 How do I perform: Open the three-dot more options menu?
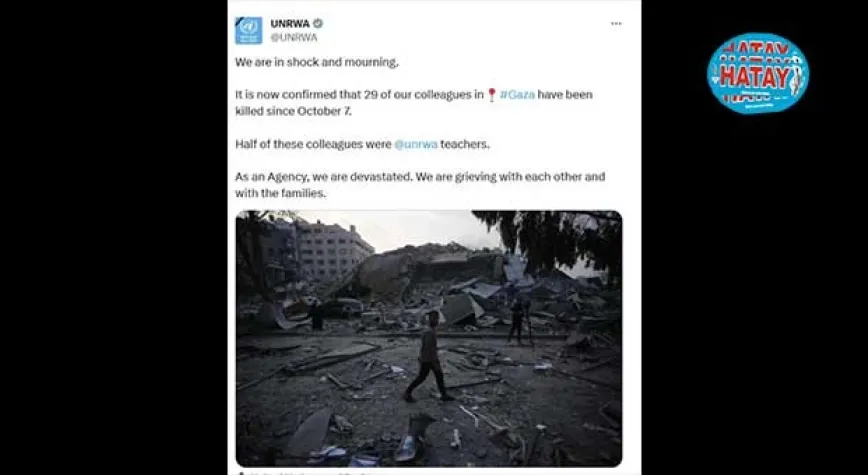616,23
